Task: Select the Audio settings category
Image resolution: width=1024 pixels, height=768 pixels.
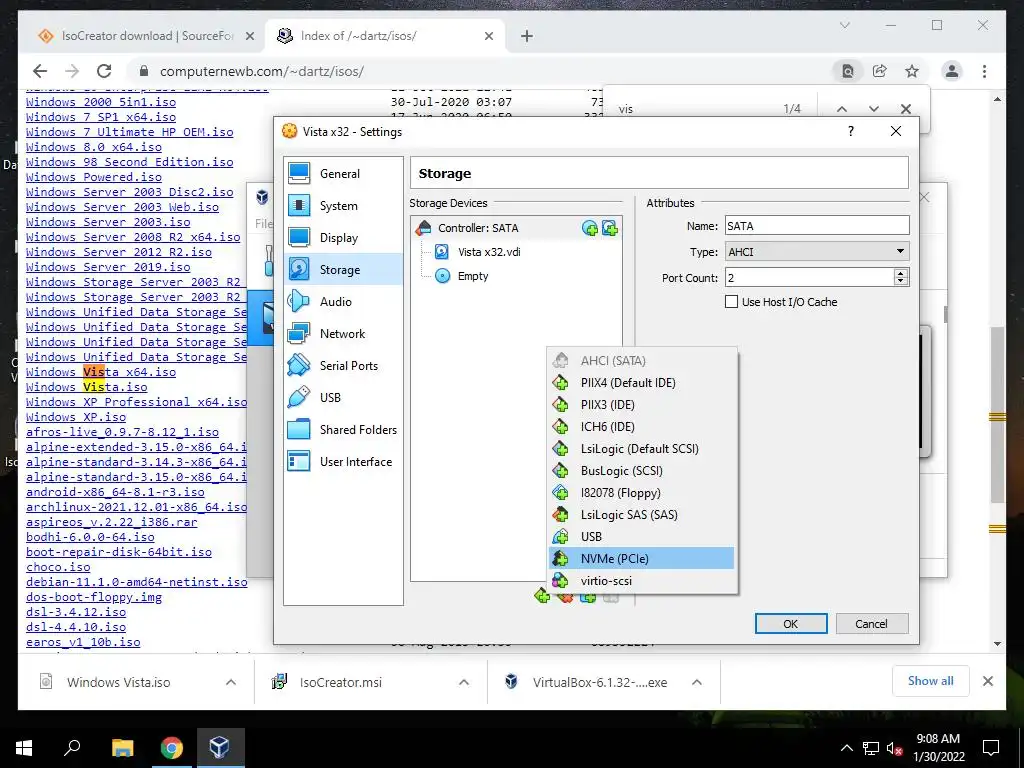Action: [x=343, y=302]
